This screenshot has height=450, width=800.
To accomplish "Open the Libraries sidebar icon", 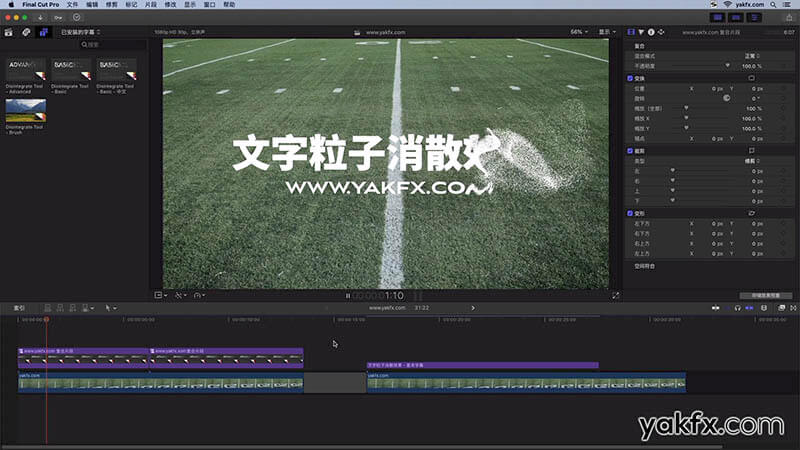I will tap(9, 32).
